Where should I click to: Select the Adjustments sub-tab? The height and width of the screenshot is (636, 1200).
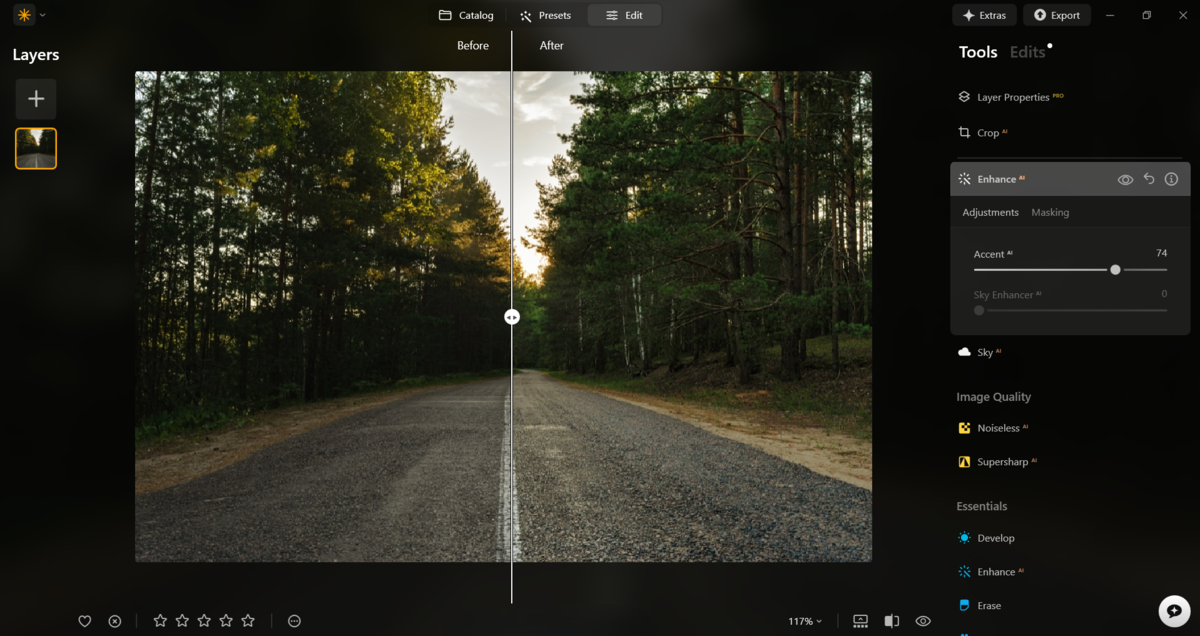(990, 212)
